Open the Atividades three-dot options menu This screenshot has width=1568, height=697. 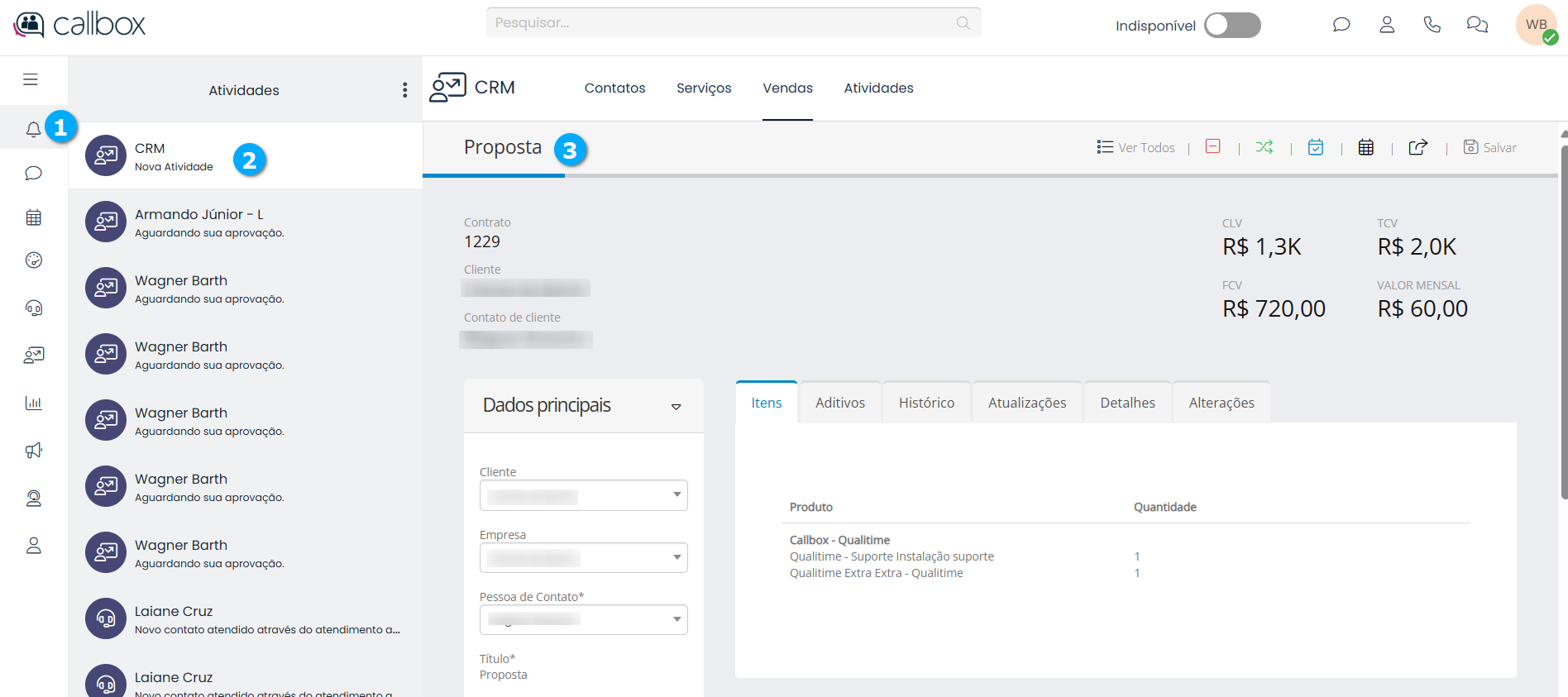[404, 90]
